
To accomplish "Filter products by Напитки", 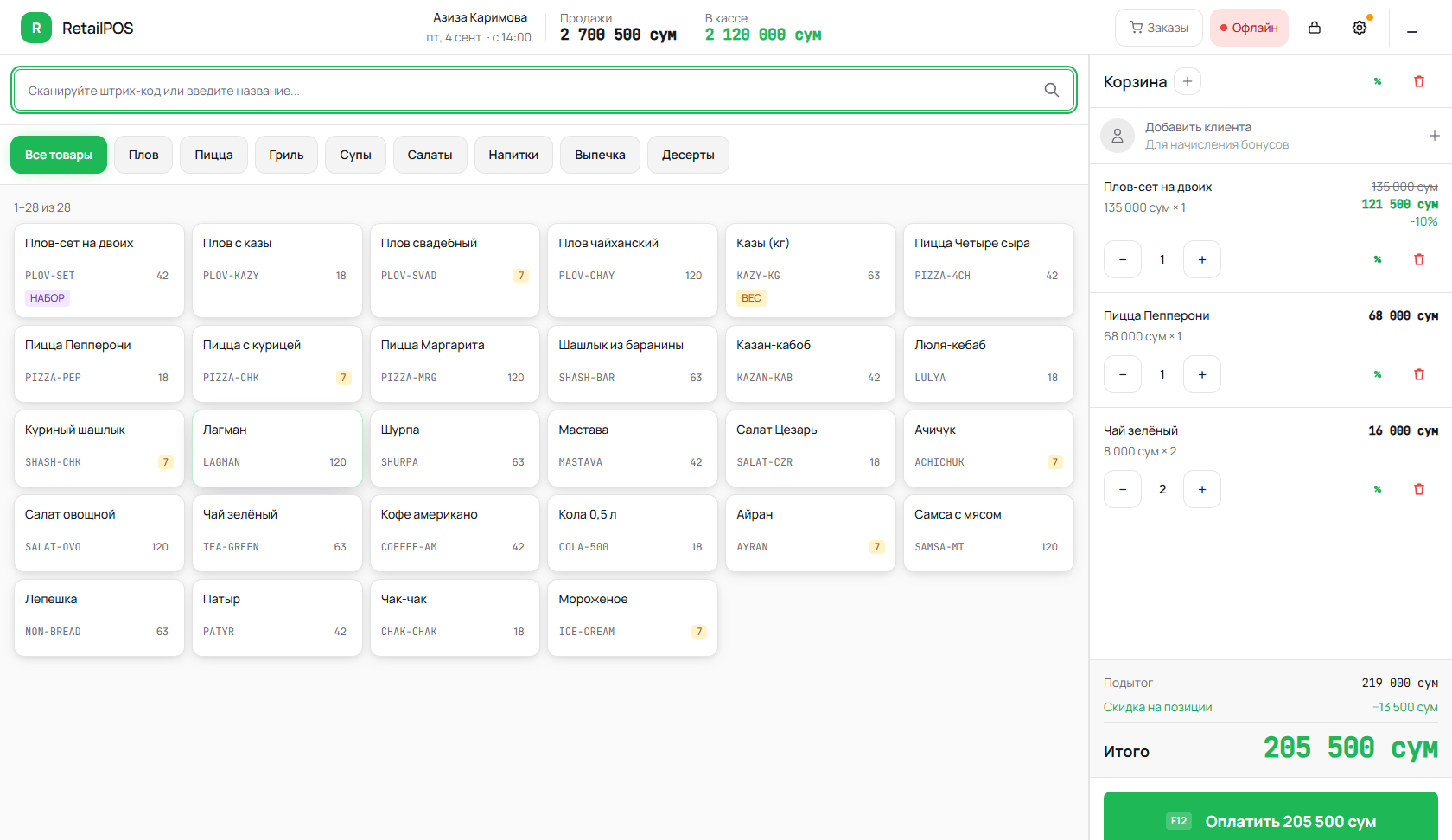I will [513, 155].
